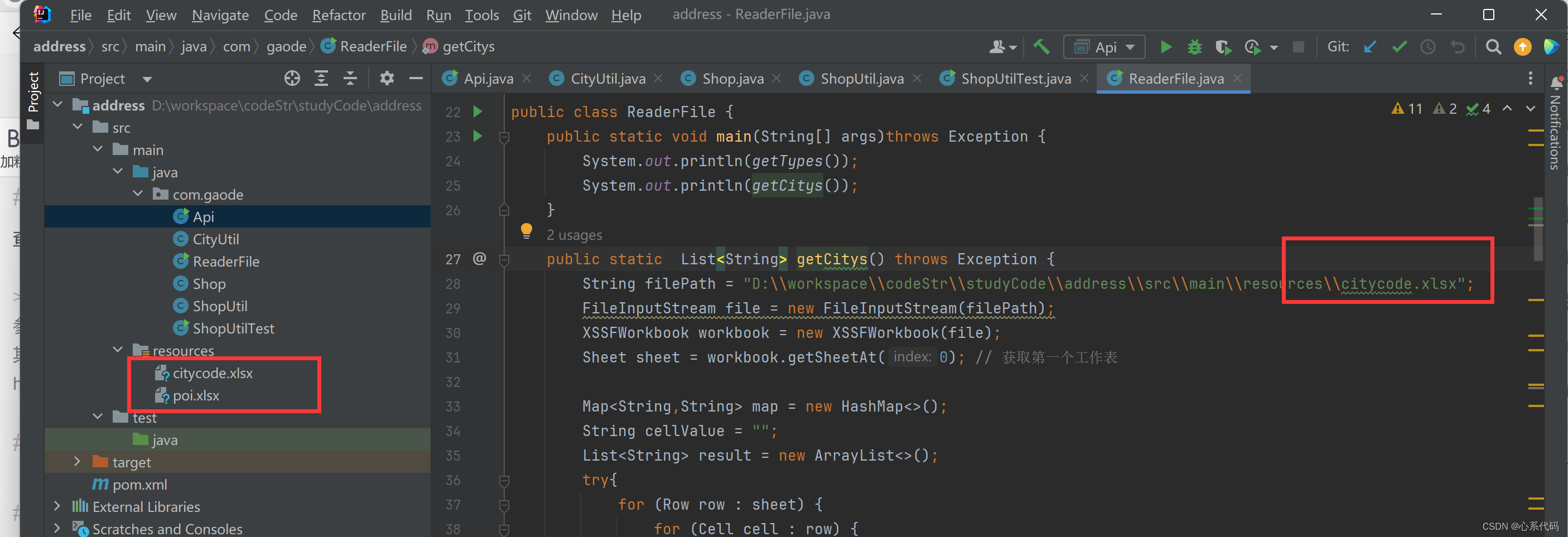Open the File menu
Viewport: 1568px width, 537px height.
pos(80,14)
